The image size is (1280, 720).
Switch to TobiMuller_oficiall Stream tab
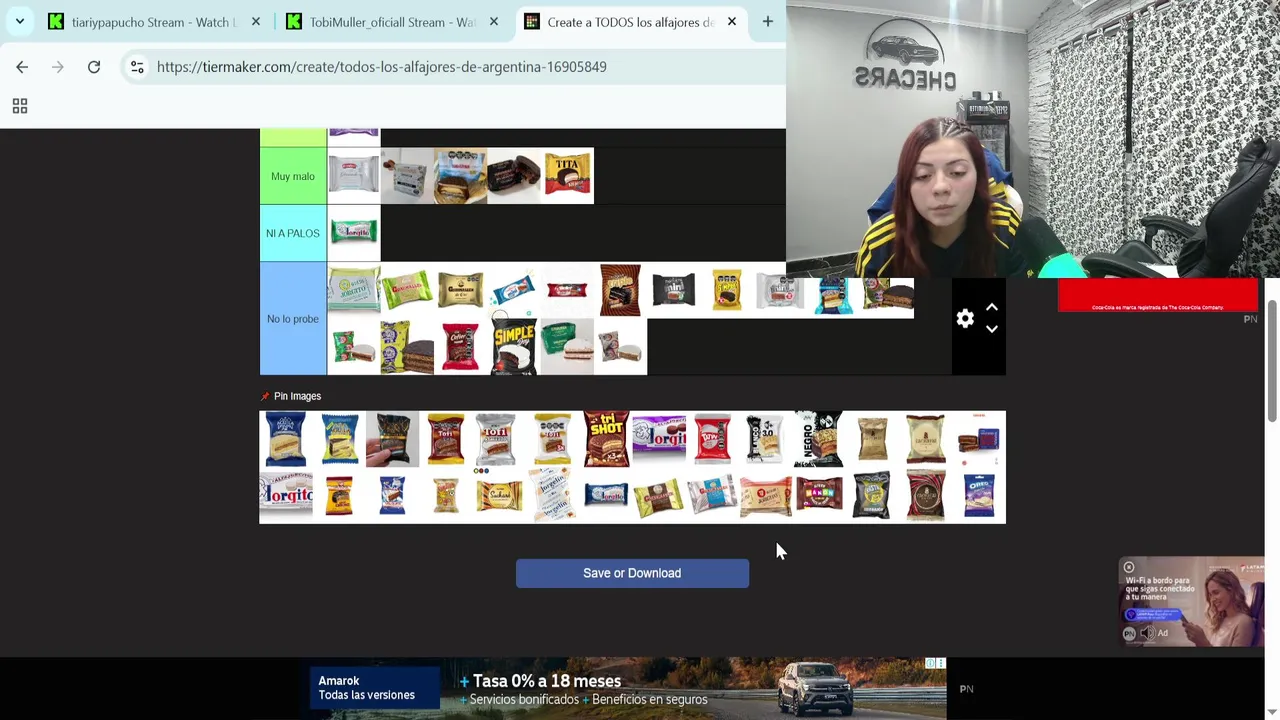391,22
